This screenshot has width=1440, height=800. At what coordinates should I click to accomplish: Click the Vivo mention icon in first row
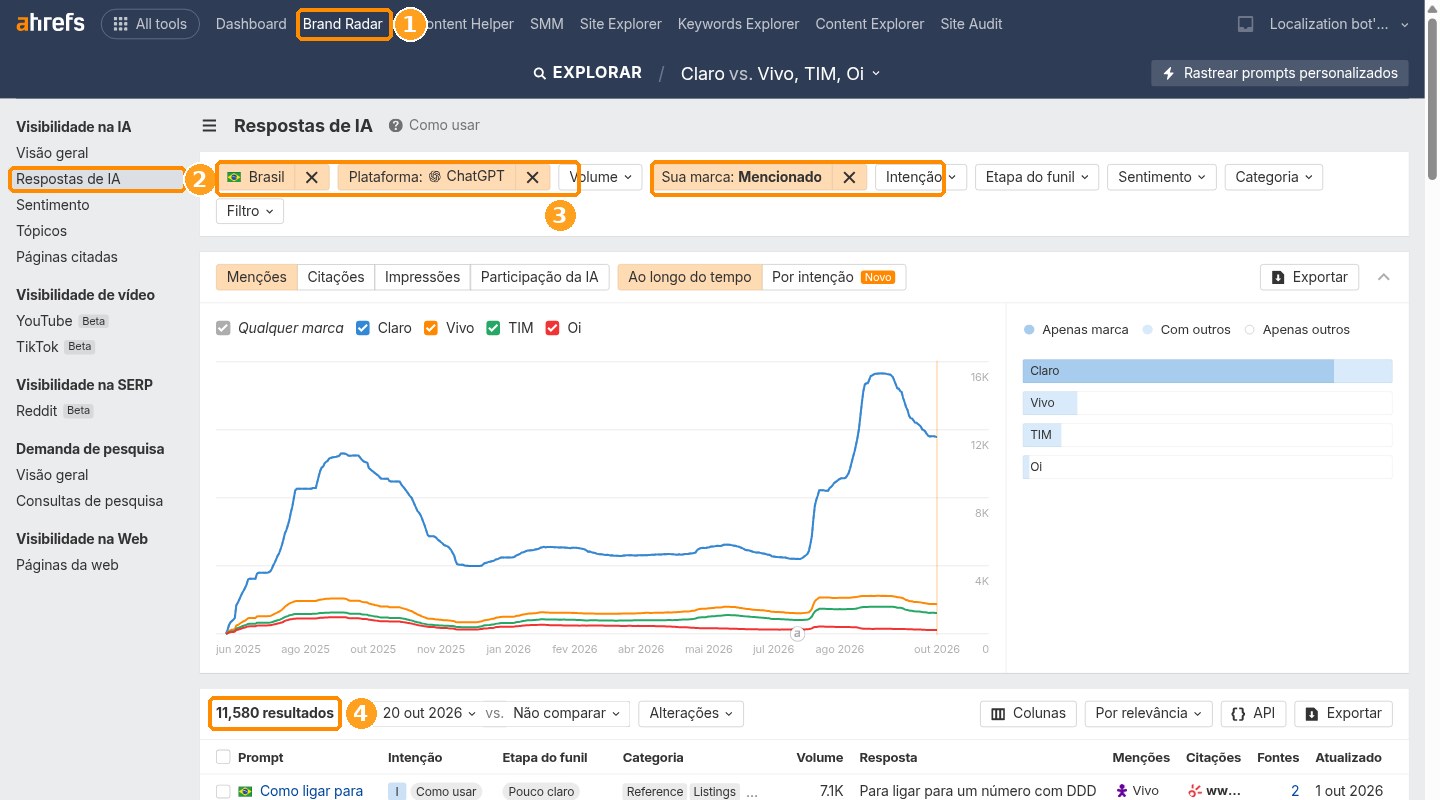pyautogui.click(x=1122, y=791)
